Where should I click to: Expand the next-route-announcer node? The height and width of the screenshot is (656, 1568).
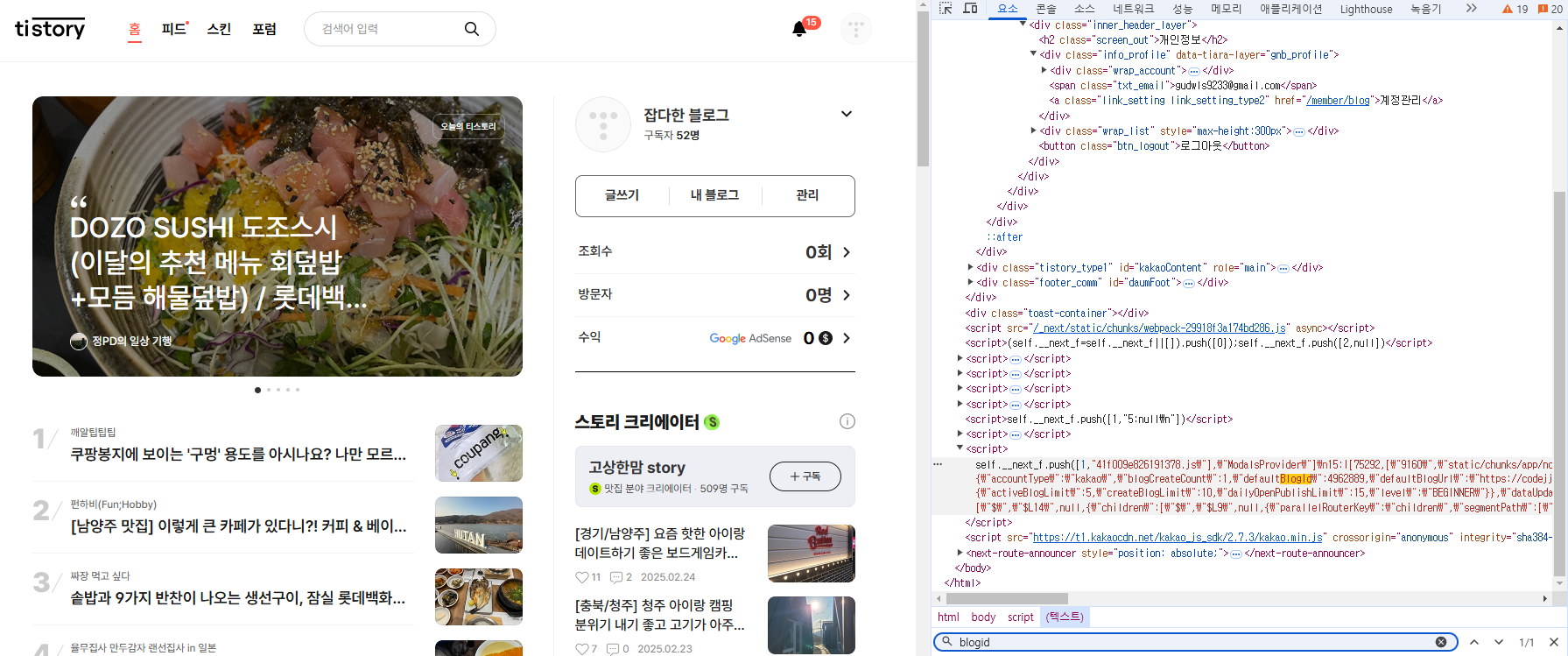[x=960, y=553]
